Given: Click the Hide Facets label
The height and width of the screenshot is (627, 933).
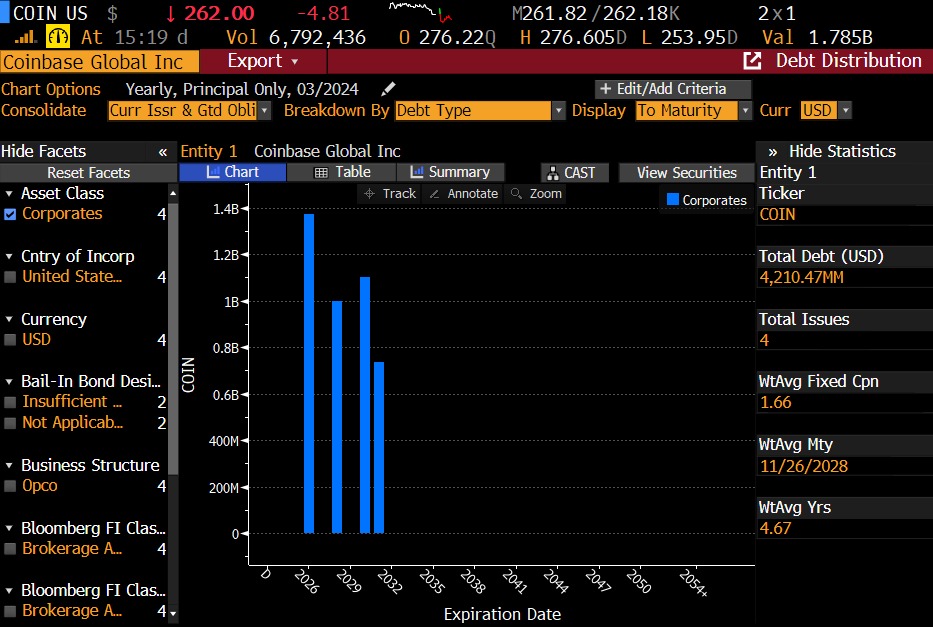Looking at the screenshot, I should click(43, 152).
